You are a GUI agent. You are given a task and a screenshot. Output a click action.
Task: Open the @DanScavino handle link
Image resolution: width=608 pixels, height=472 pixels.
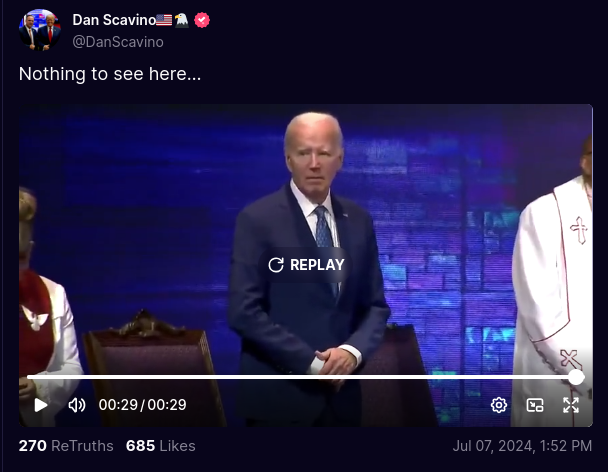(x=118, y=42)
